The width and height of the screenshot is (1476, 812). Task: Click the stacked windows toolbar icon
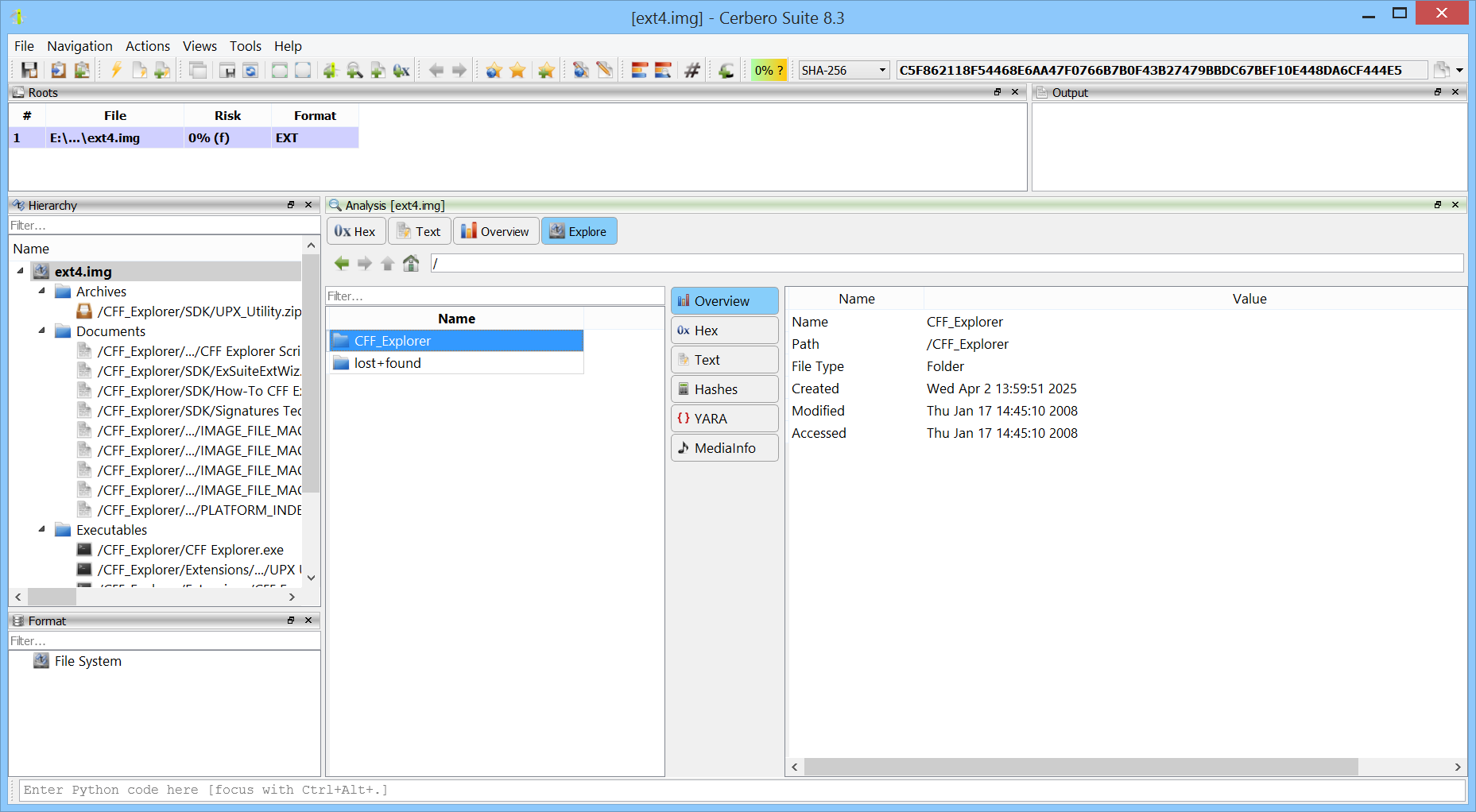pos(198,70)
